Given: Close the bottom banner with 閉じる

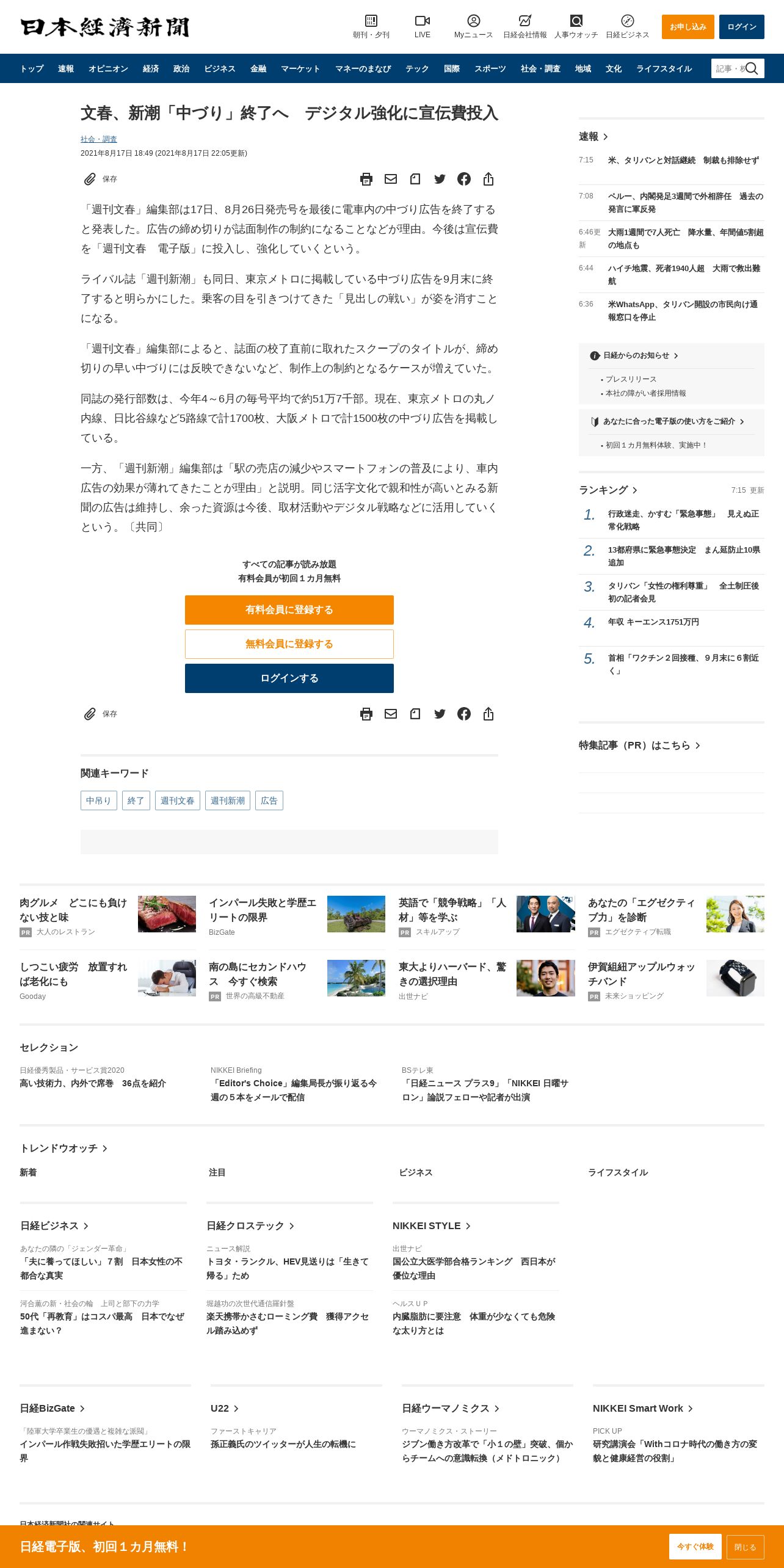Looking at the screenshot, I should click(x=746, y=1547).
